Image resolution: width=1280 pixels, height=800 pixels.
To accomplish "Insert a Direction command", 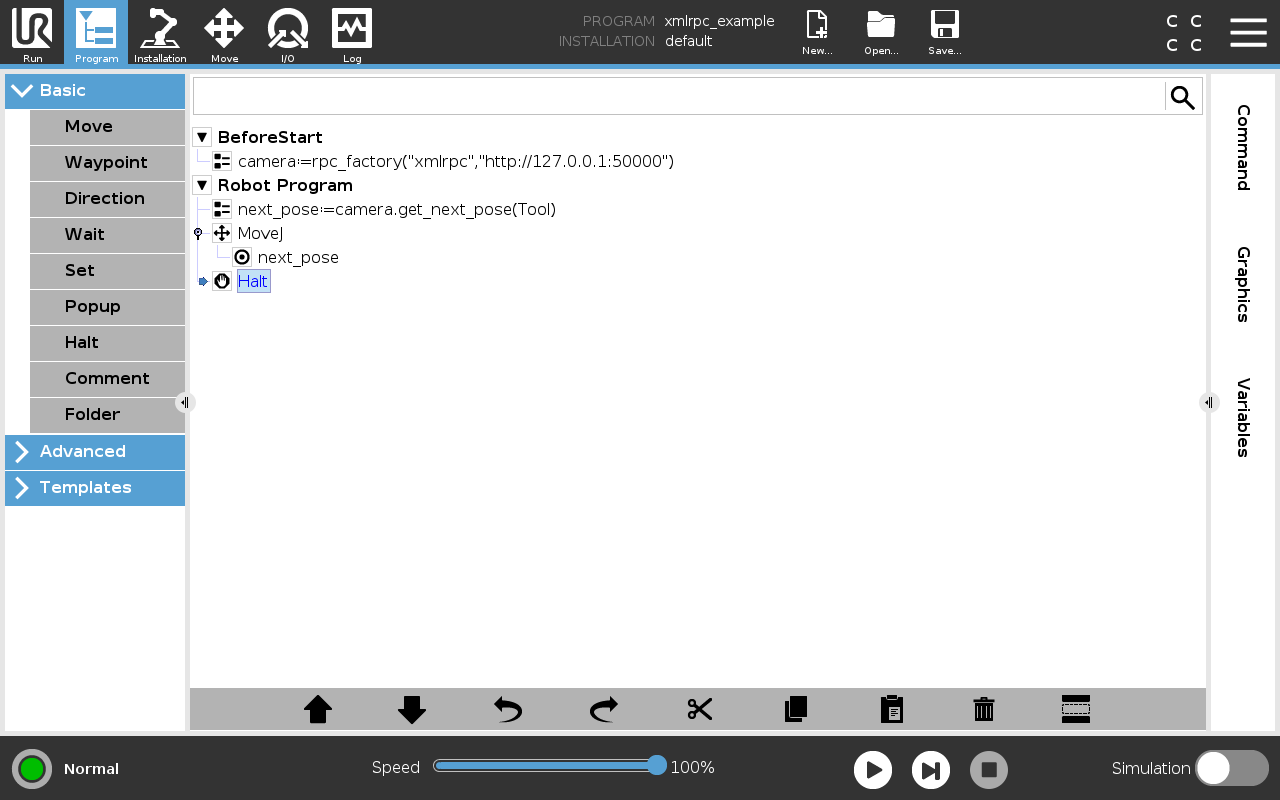I will click(x=107, y=199).
